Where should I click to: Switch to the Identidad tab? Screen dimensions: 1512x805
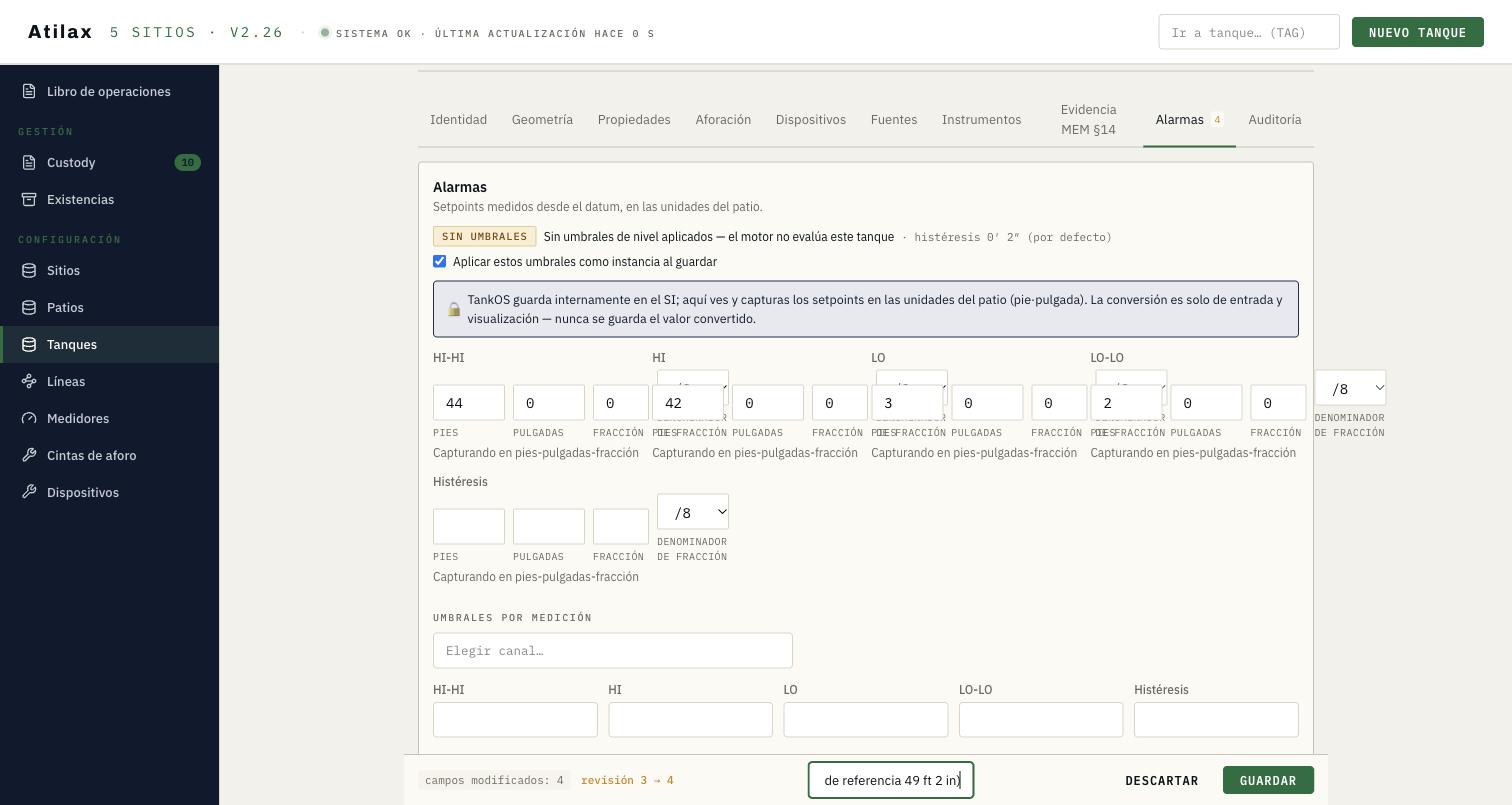[458, 120]
